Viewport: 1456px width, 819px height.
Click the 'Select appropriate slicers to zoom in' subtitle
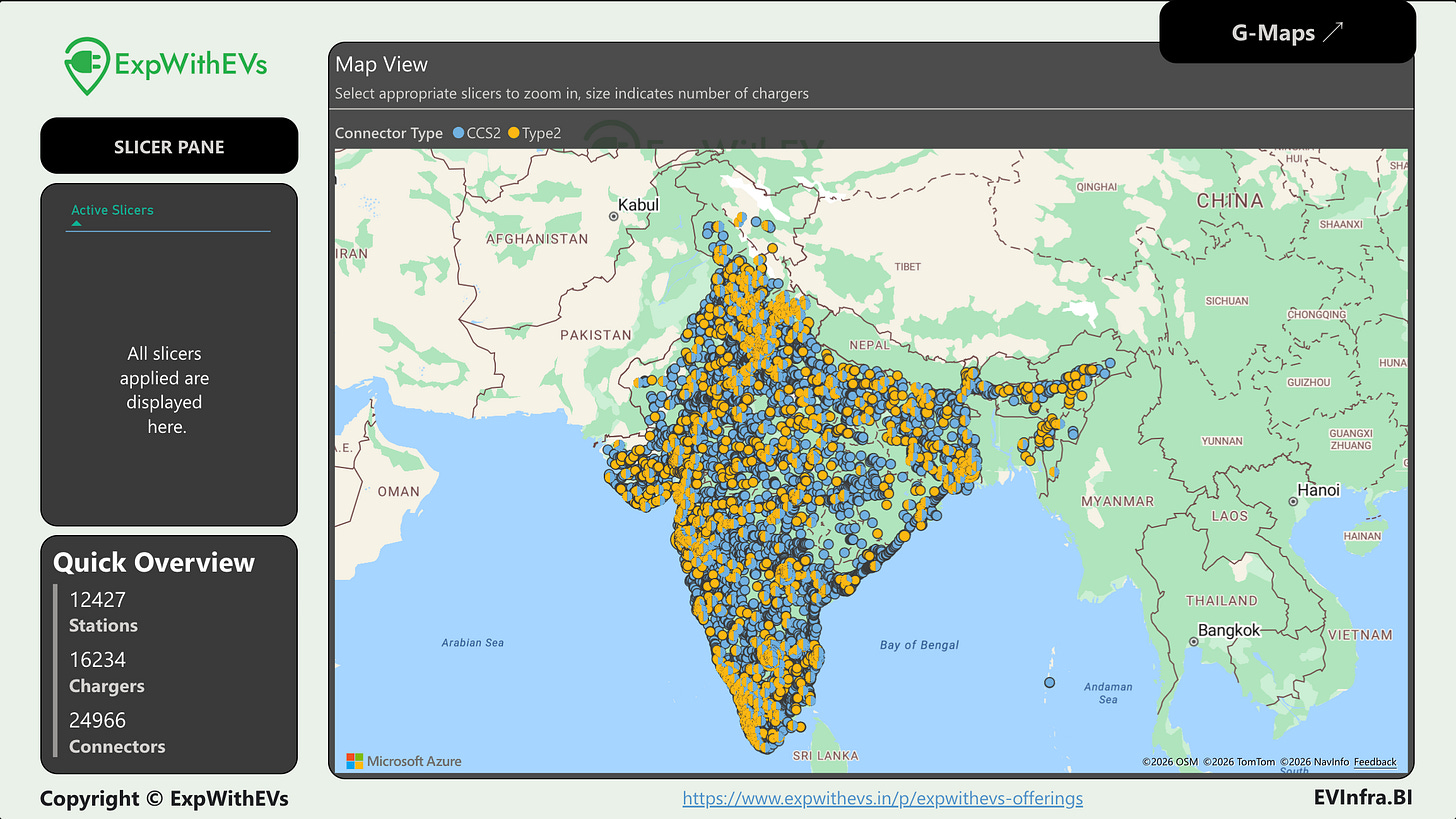(x=572, y=94)
